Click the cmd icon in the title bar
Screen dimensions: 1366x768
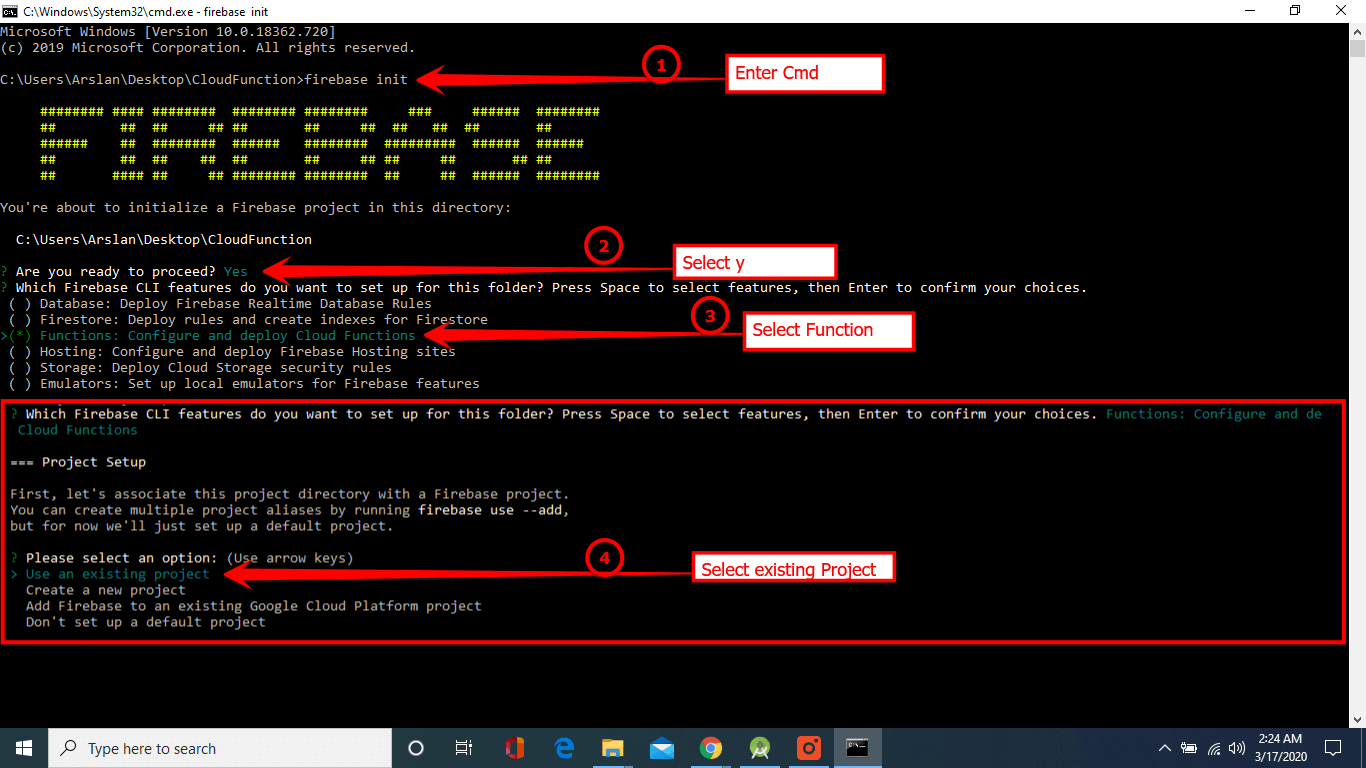tap(8, 11)
